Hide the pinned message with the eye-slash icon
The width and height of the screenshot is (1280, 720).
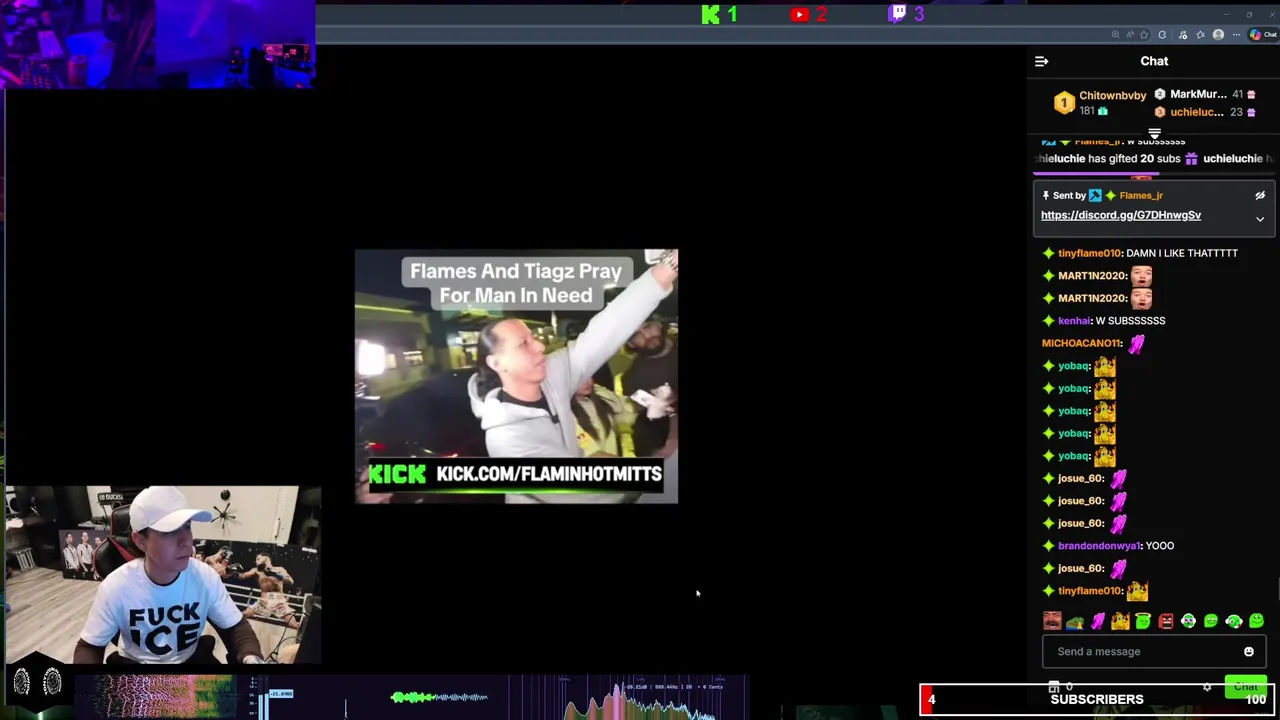[x=1260, y=195]
